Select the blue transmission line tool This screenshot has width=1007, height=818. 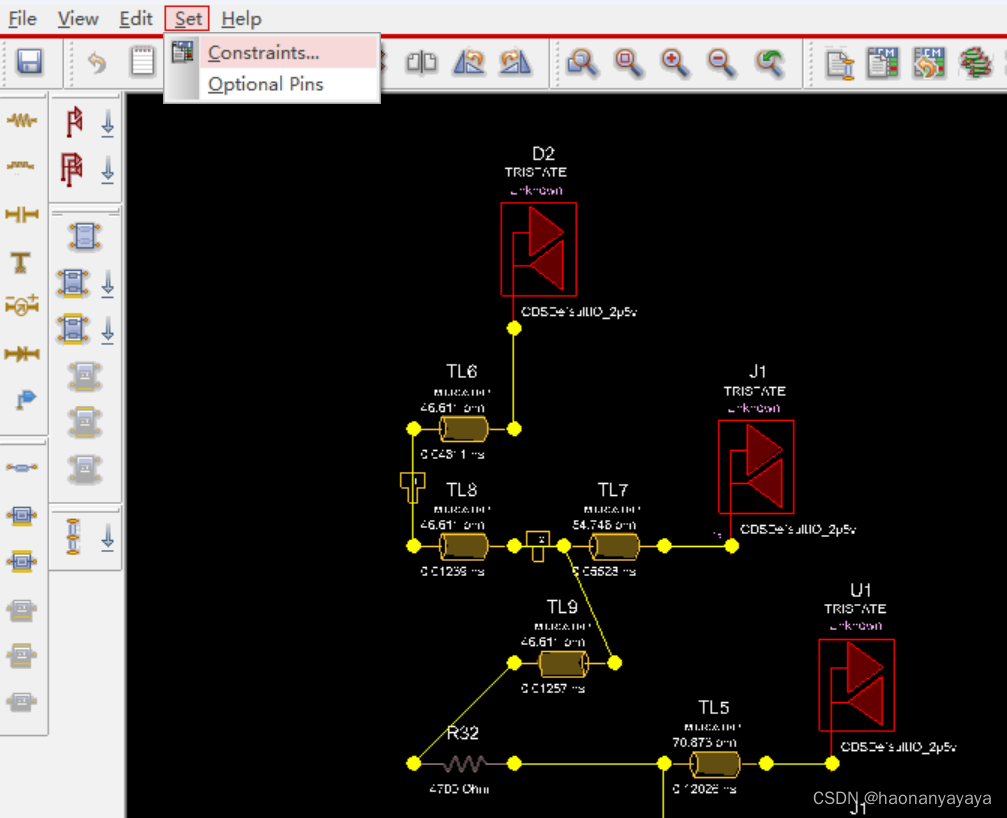[22, 467]
